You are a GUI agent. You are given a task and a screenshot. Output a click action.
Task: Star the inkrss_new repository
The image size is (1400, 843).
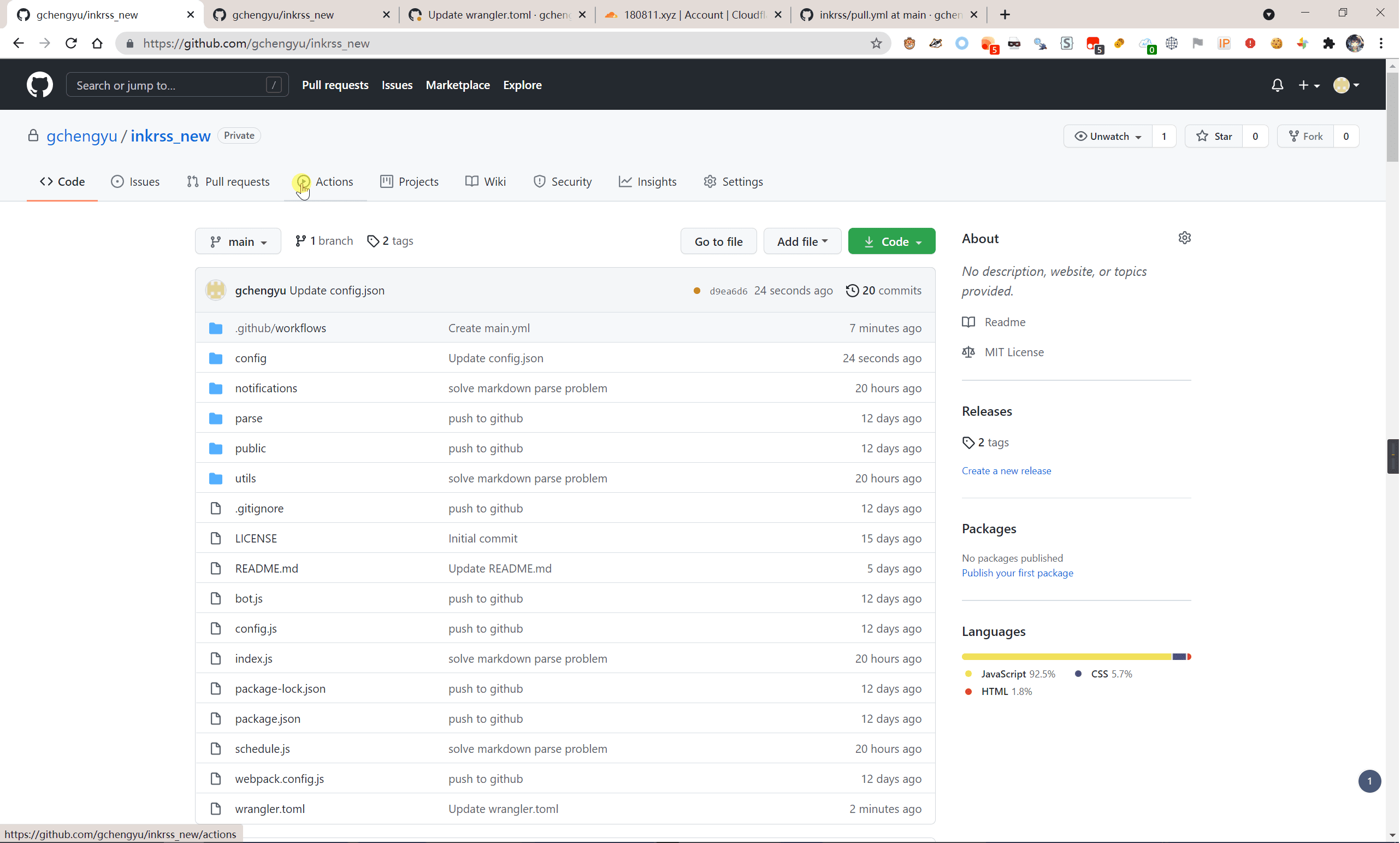1214,137
